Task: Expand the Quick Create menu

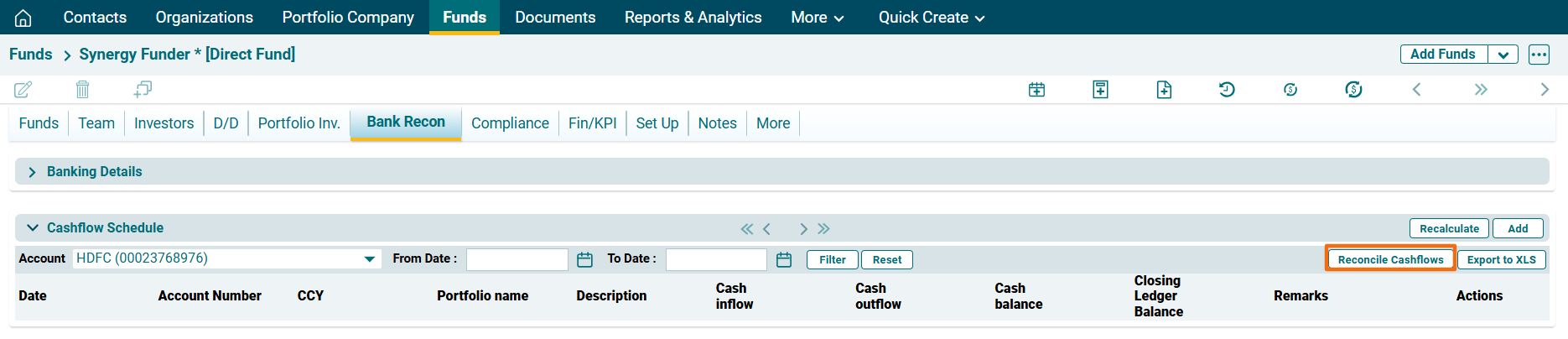Action: pos(931,18)
